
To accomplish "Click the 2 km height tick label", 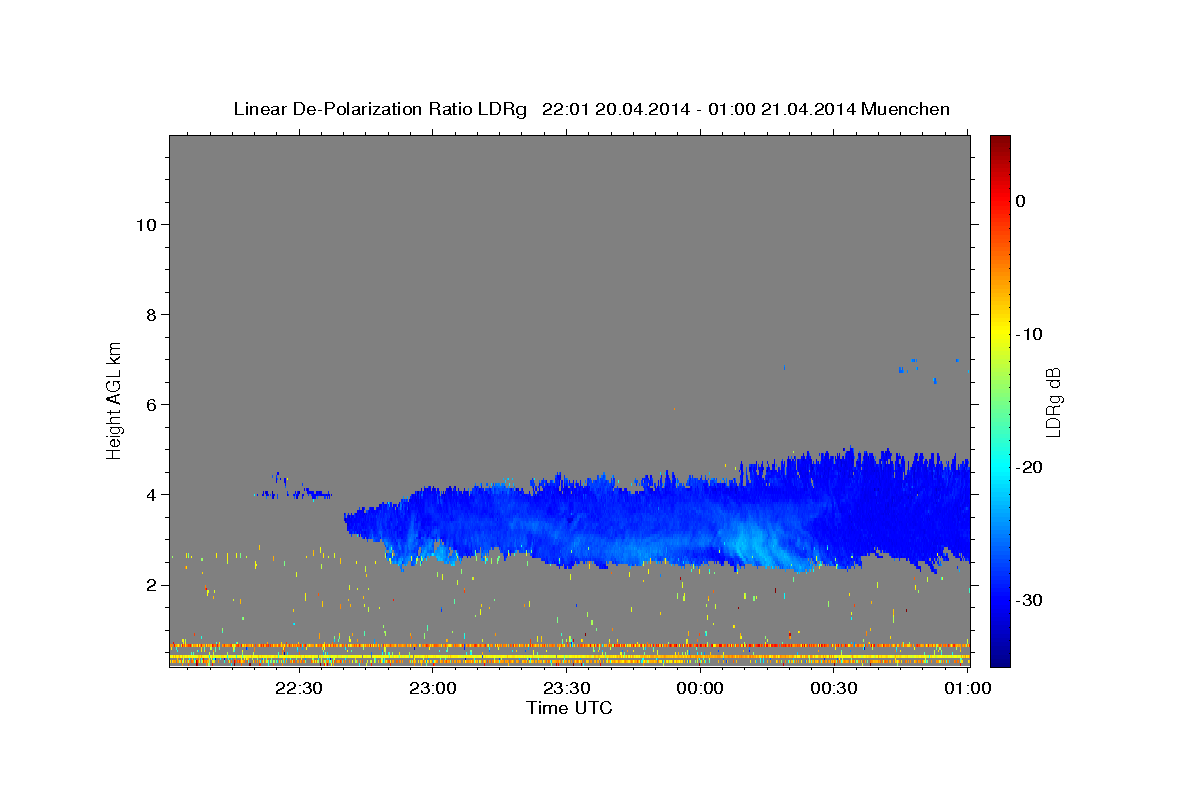I will (x=151, y=585).
